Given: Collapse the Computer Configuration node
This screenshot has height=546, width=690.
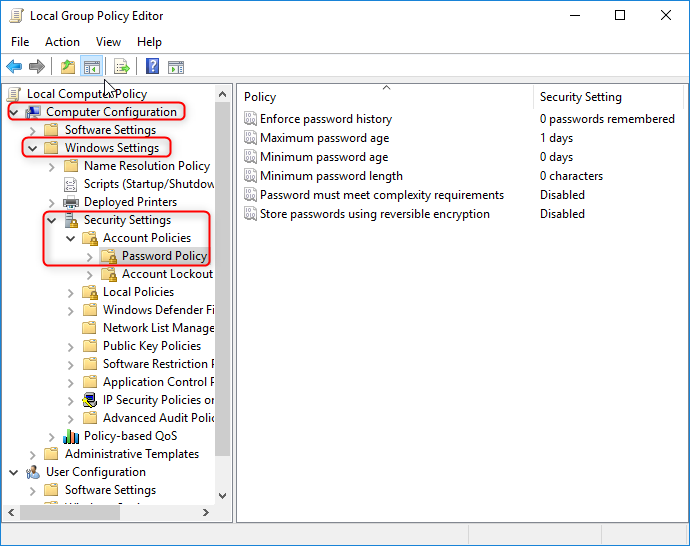Looking at the screenshot, I should pyautogui.click(x=13, y=112).
